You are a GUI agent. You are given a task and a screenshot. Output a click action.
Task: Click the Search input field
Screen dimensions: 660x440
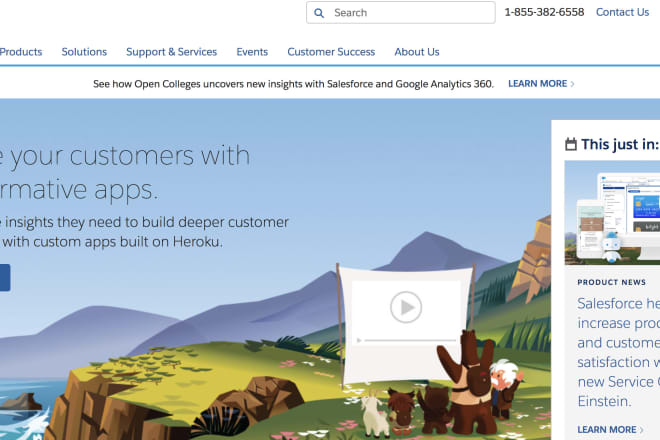click(x=401, y=13)
